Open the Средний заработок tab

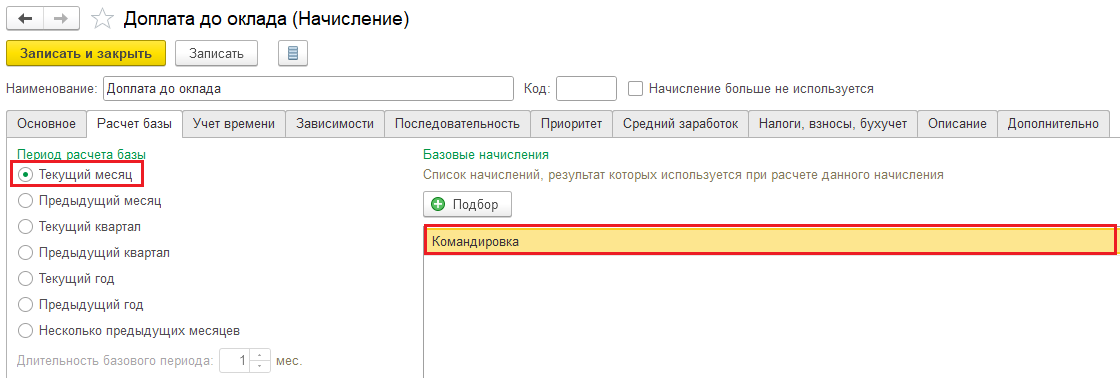coord(680,124)
